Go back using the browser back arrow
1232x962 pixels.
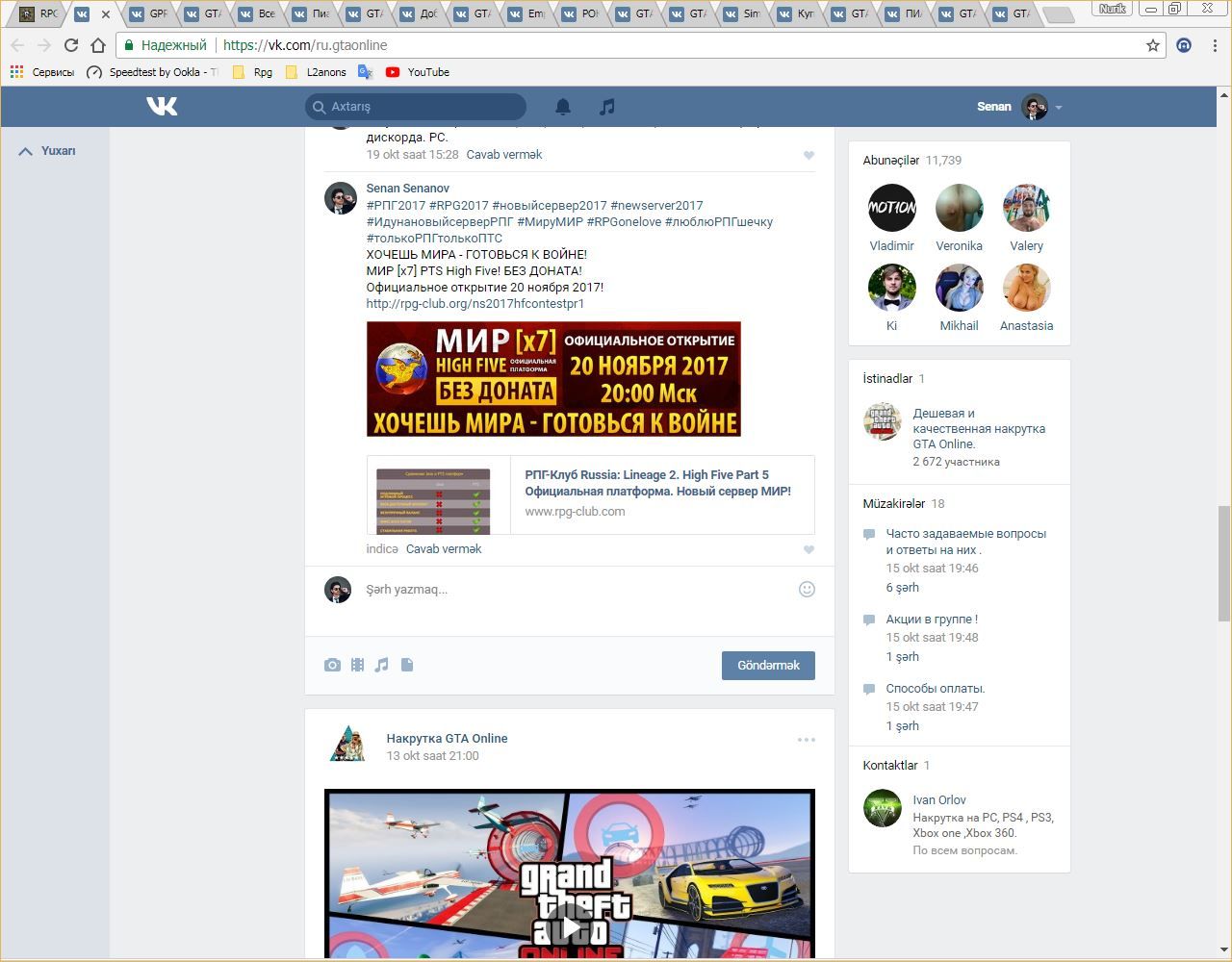point(17,45)
